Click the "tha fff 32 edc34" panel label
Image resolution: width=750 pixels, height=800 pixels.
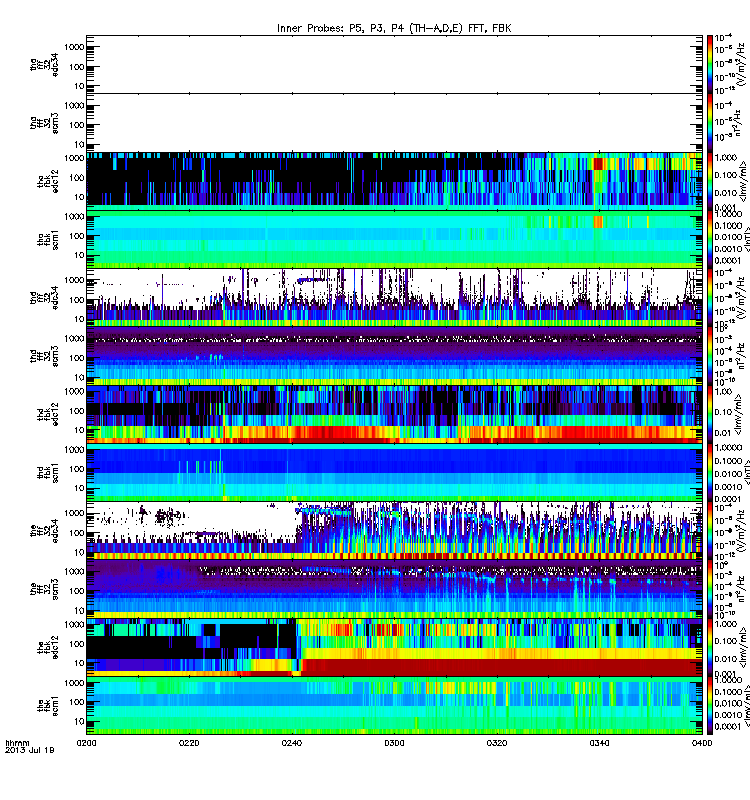click(x=44, y=64)
